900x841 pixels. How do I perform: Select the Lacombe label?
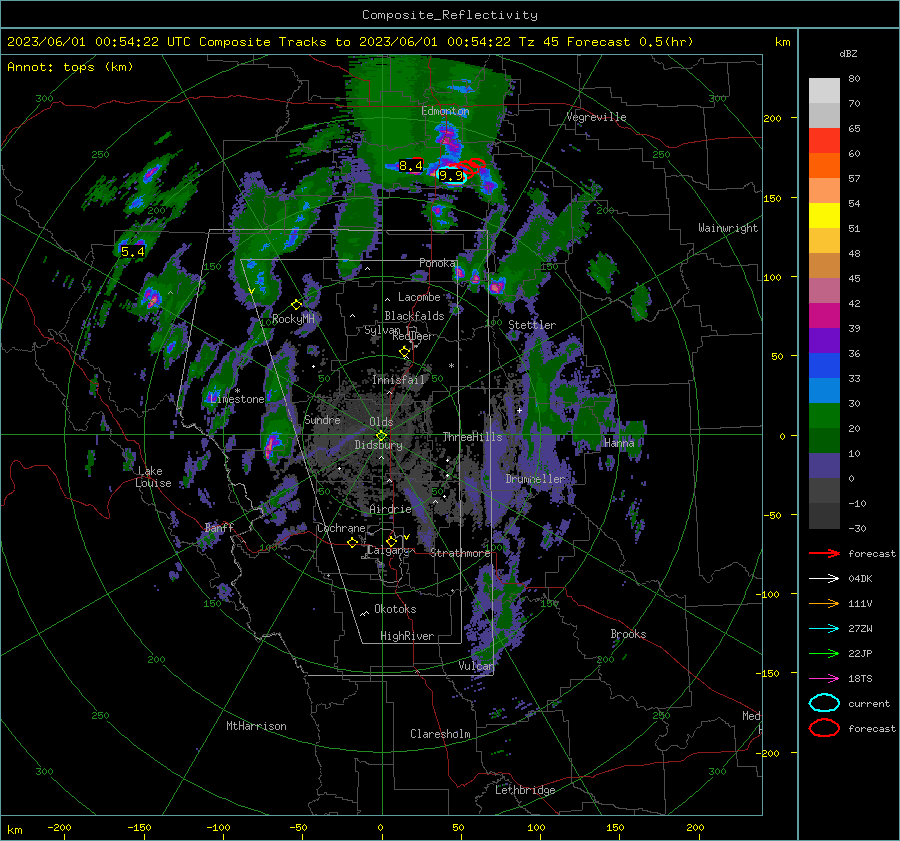(419, 297)
